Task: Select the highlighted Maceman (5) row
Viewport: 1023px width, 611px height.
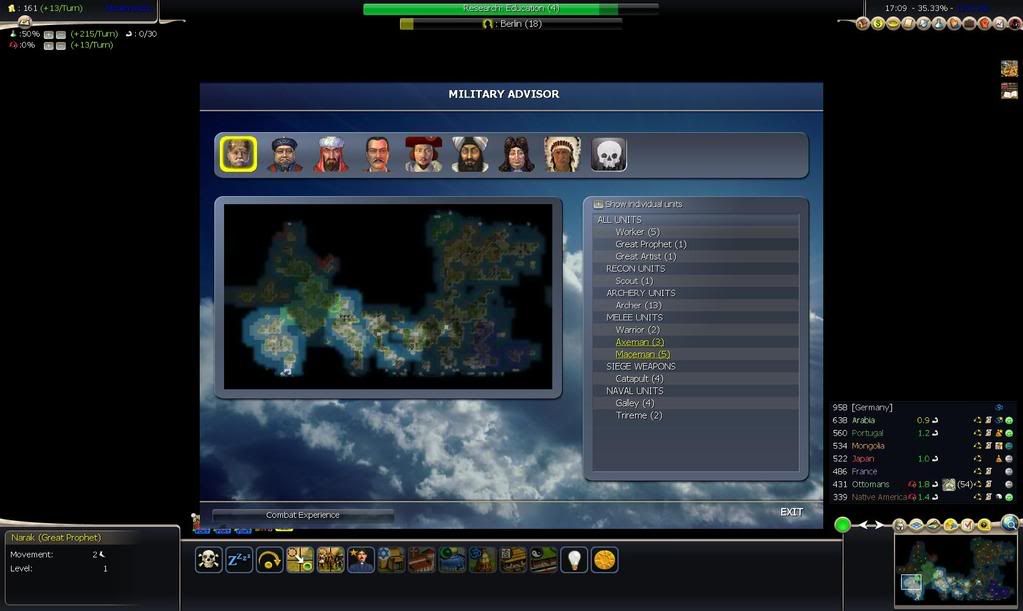Action: coord(643,354)
